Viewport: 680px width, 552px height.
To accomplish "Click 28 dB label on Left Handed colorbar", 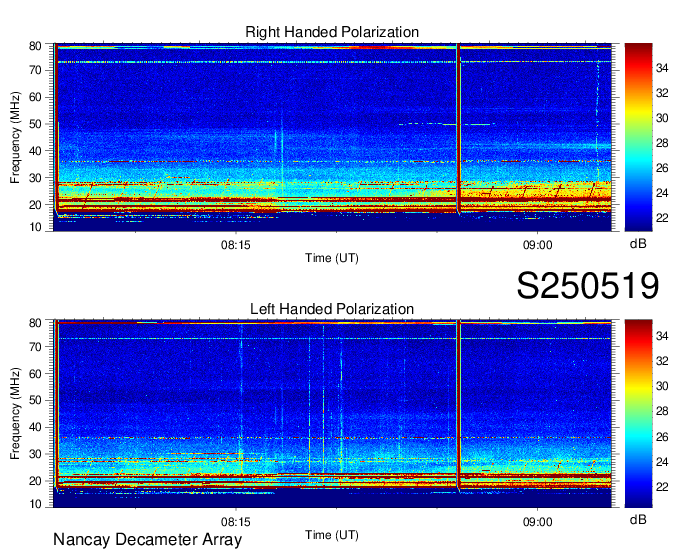I will [662, 412].
